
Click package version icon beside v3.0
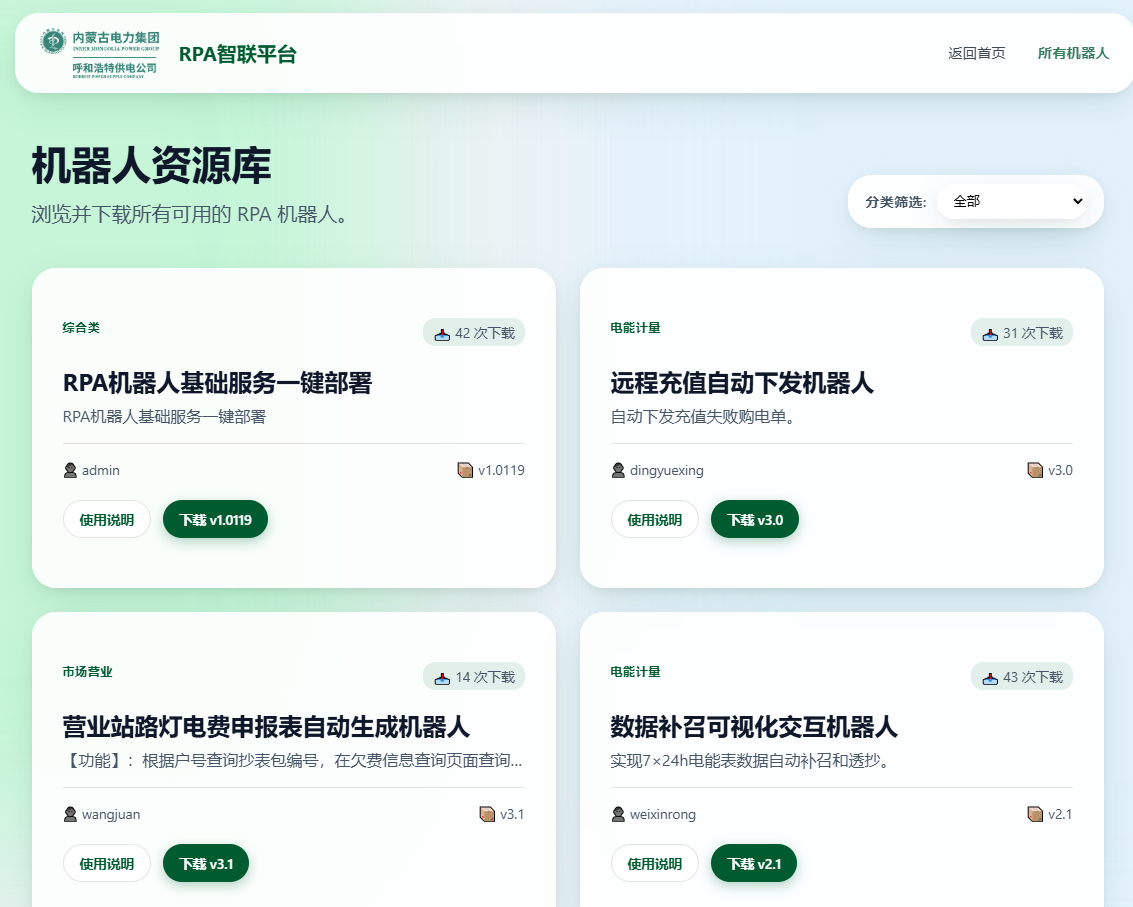pos(1035,470)
